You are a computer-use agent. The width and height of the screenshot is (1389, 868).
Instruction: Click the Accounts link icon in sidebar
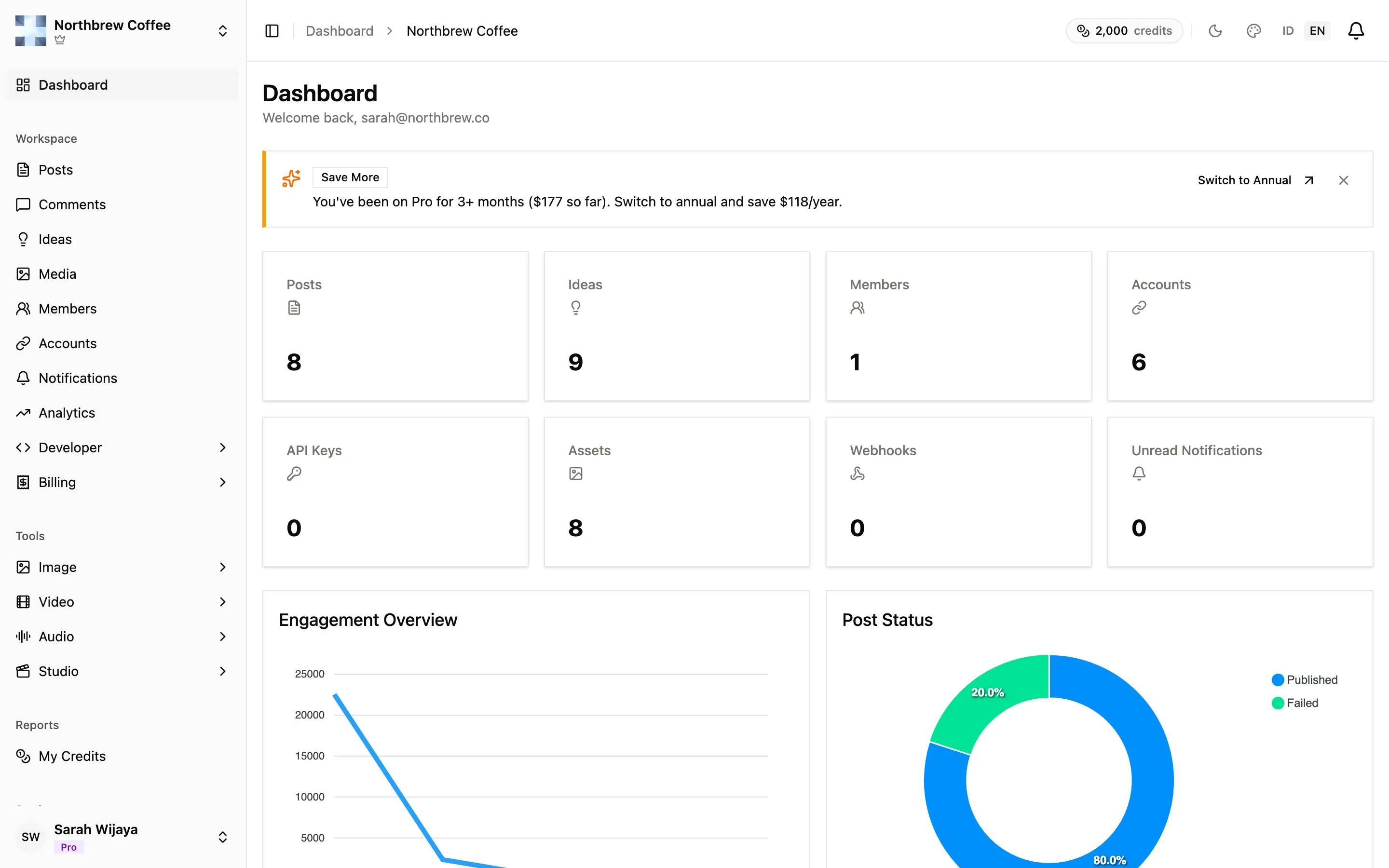pos(23,343)
